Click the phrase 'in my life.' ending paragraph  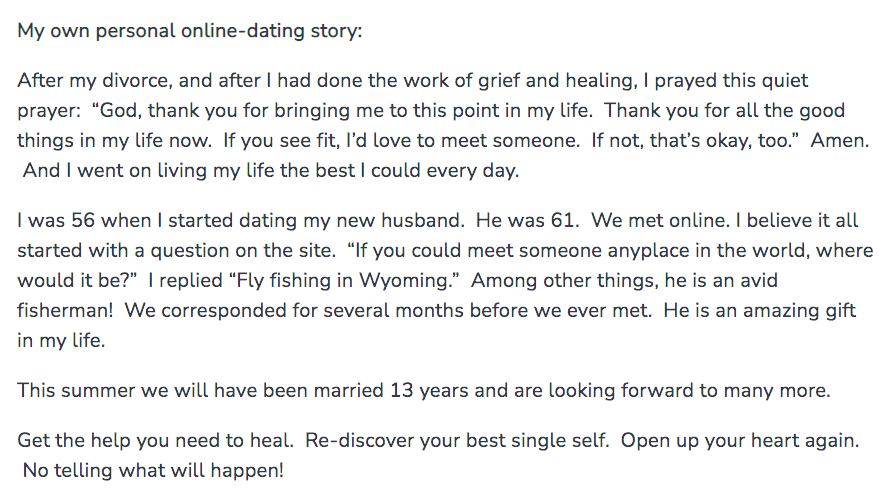pos(61,341)
